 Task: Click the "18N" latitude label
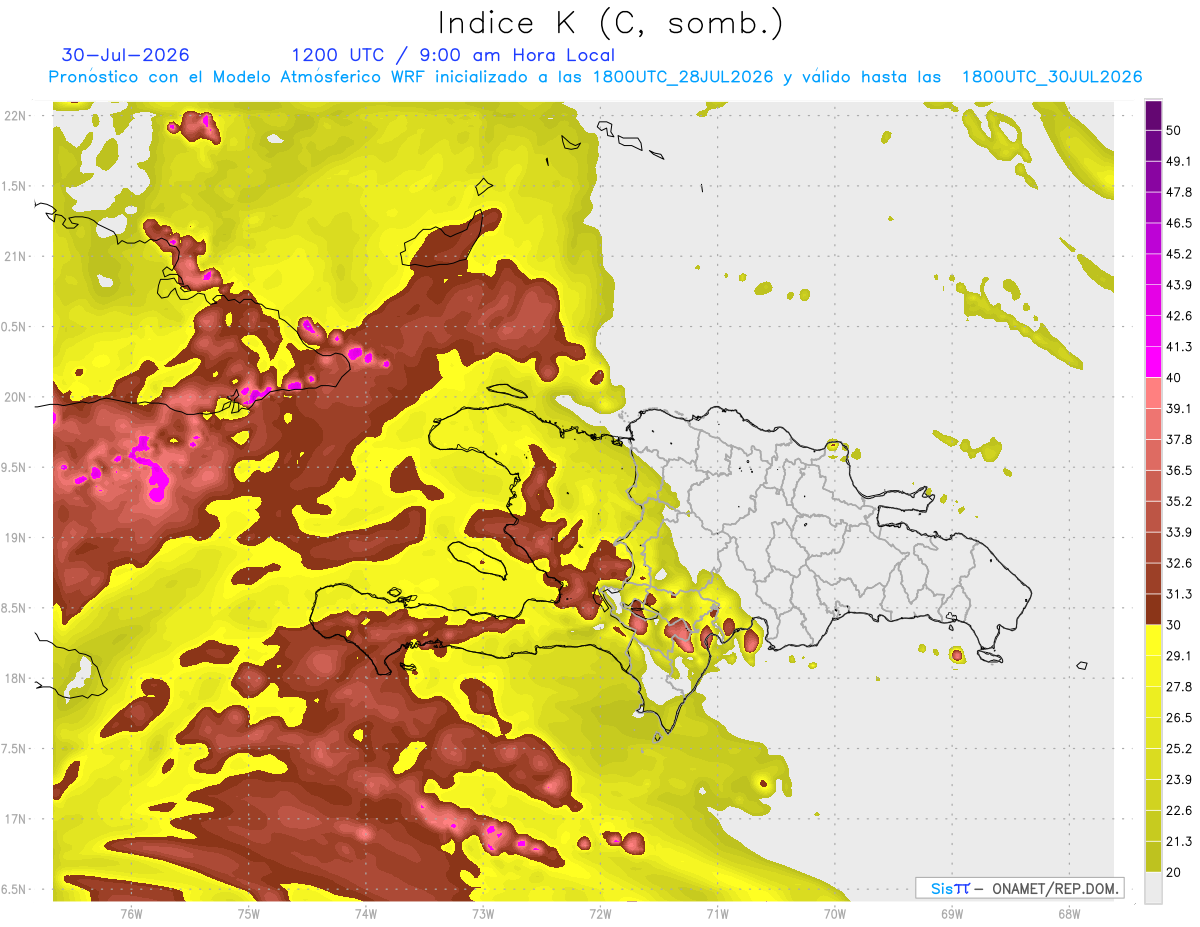[15, 678]
